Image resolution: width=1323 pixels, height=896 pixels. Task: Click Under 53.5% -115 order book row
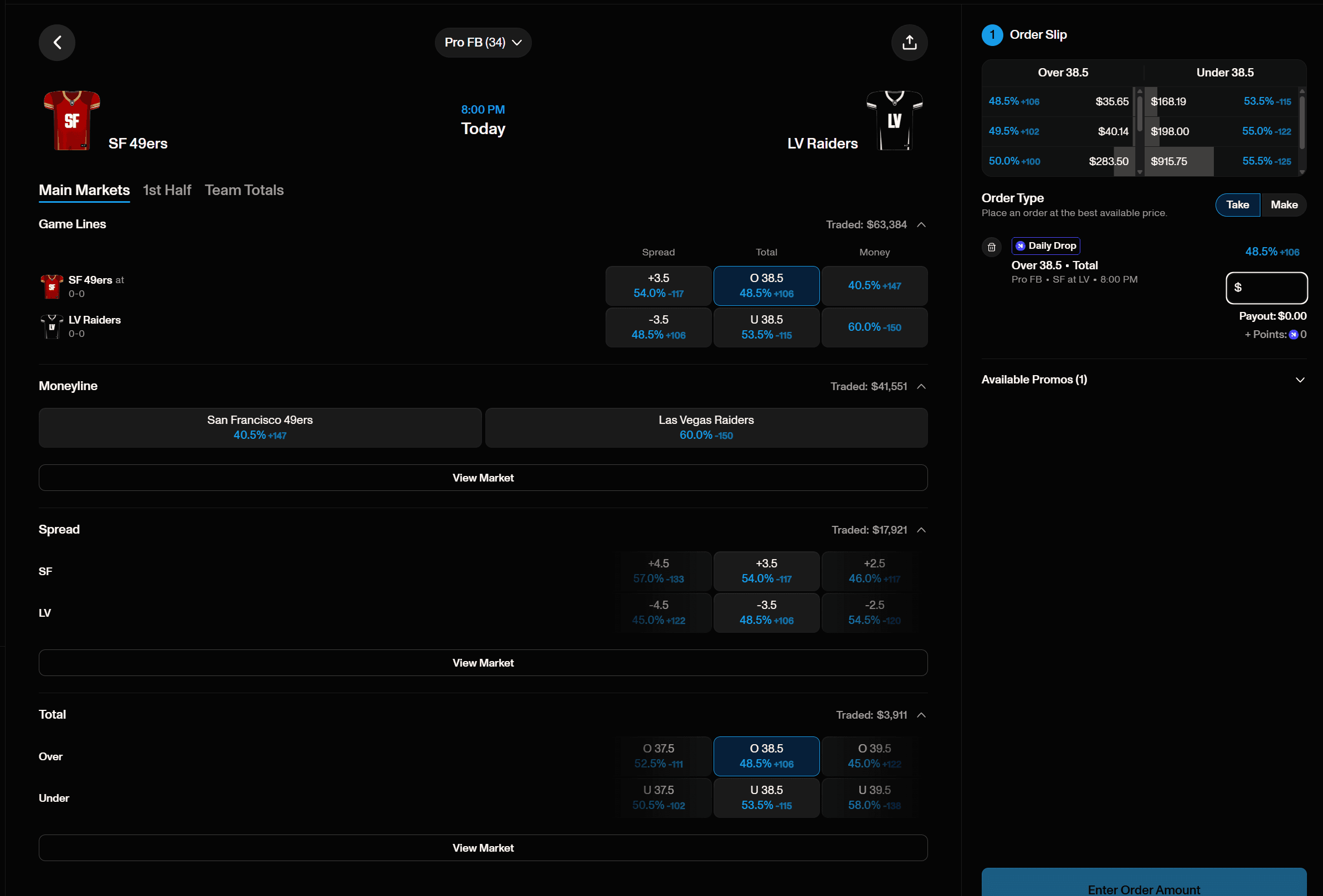tap(1221, 101)
